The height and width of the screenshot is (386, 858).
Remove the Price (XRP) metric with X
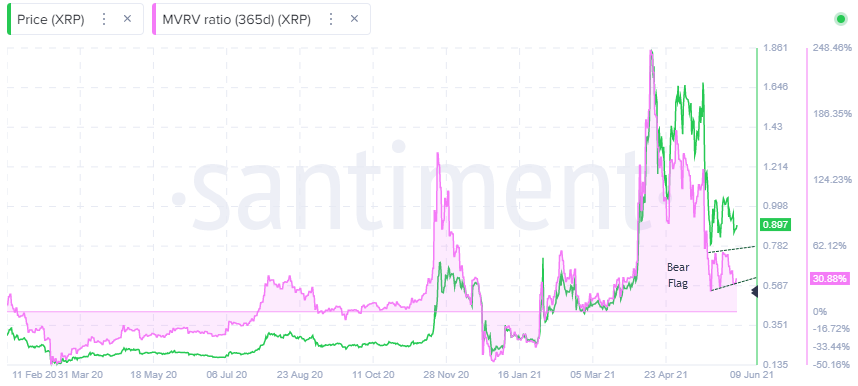click(127, 19)
